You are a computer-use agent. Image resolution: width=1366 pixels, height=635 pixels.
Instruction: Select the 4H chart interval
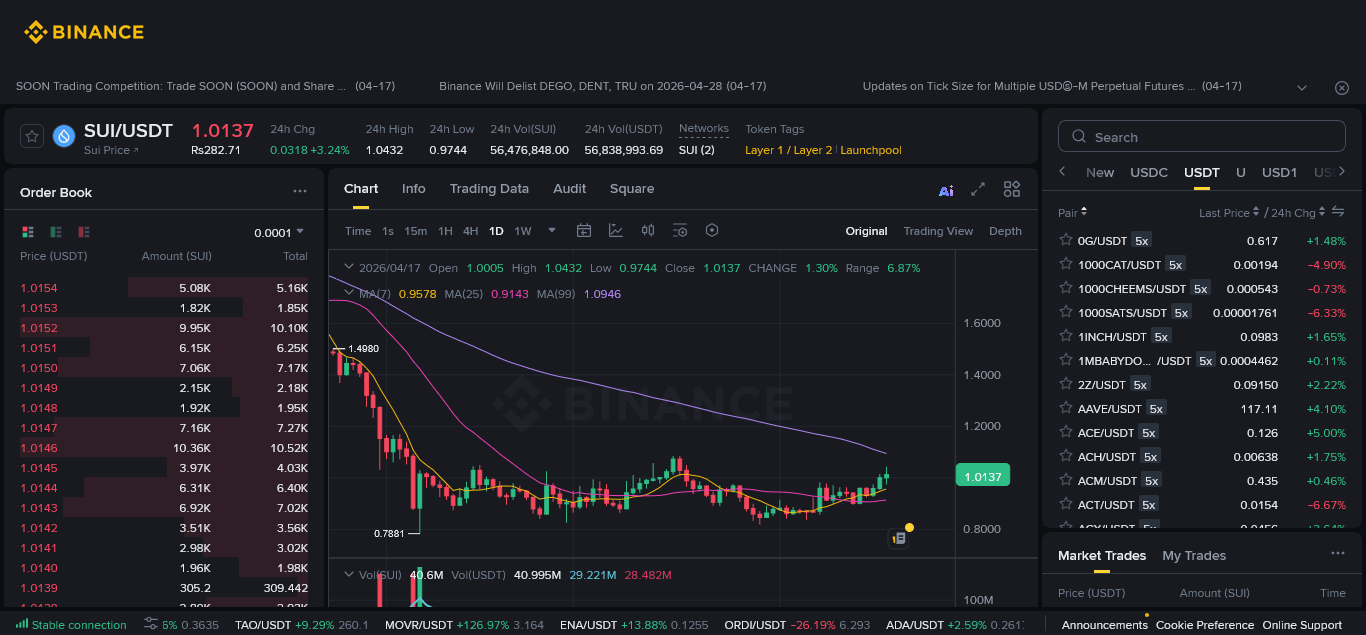coord(470,231)
